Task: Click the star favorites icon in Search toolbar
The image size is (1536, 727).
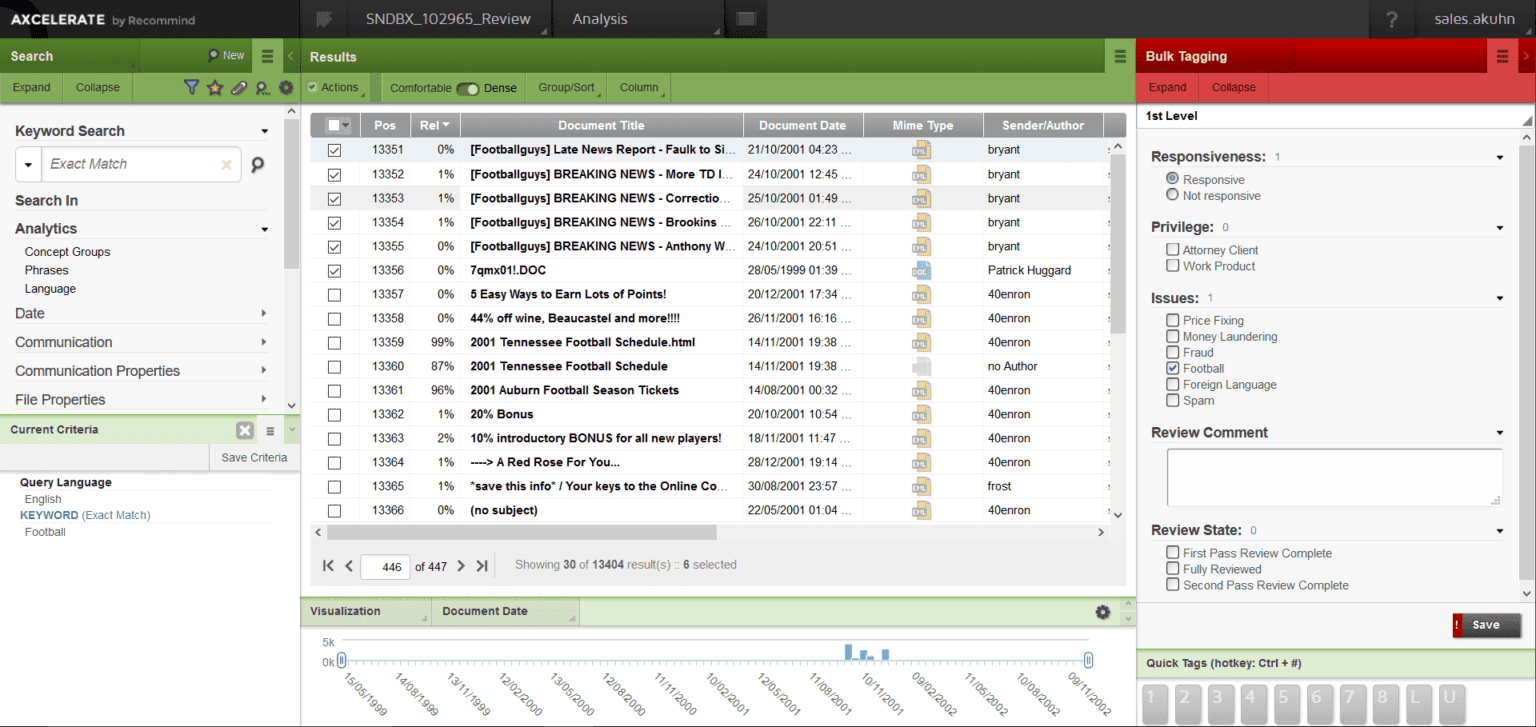Action: (x=214, y=87)
